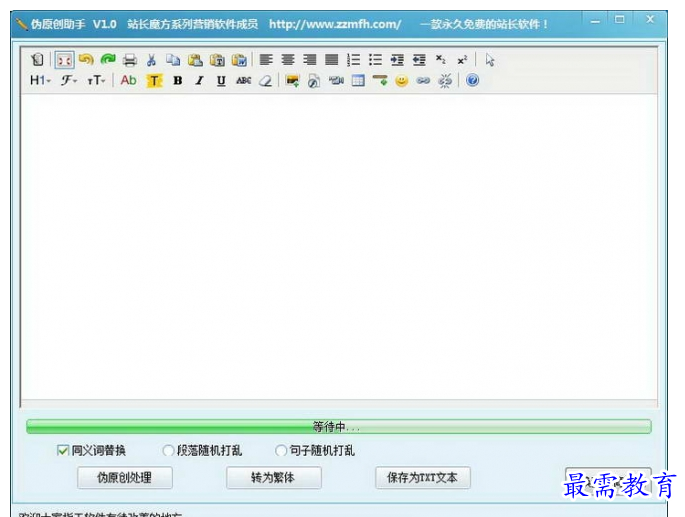This screenshot has width=685, height=517.
Task: Click inside the blank editor text area
Action: click(339, 247)
